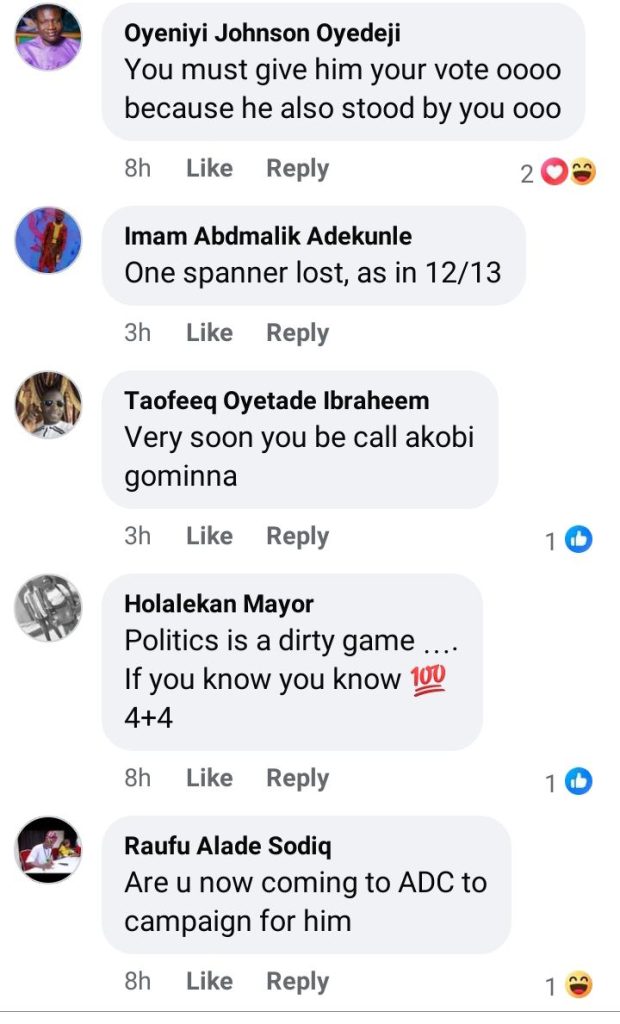View thumbs-up reaction on Taofeeq's comment

(578, 540)
